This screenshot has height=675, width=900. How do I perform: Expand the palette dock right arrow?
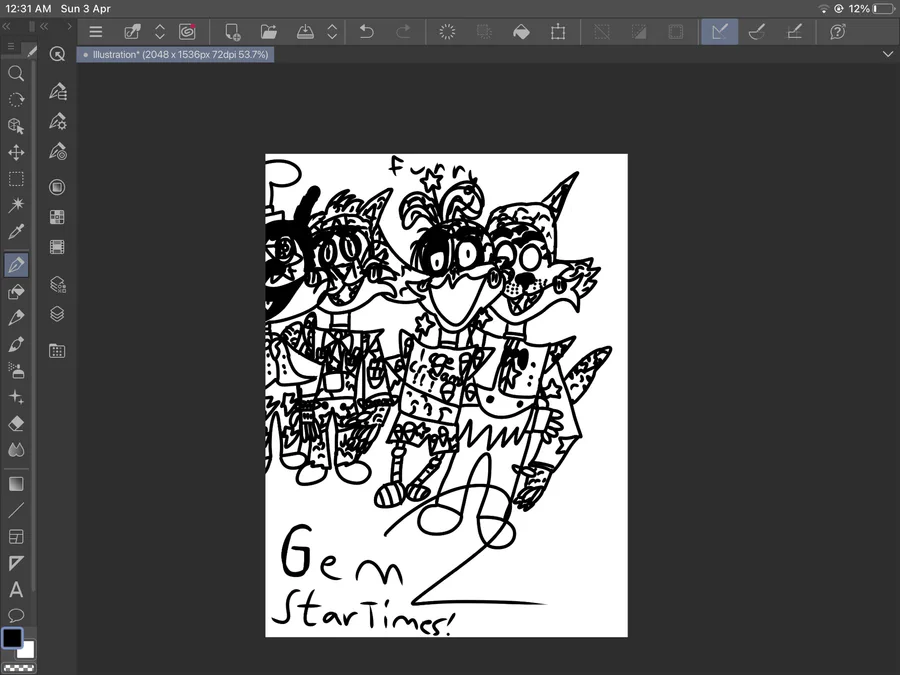pyautogui.click(x=69, y=26)
